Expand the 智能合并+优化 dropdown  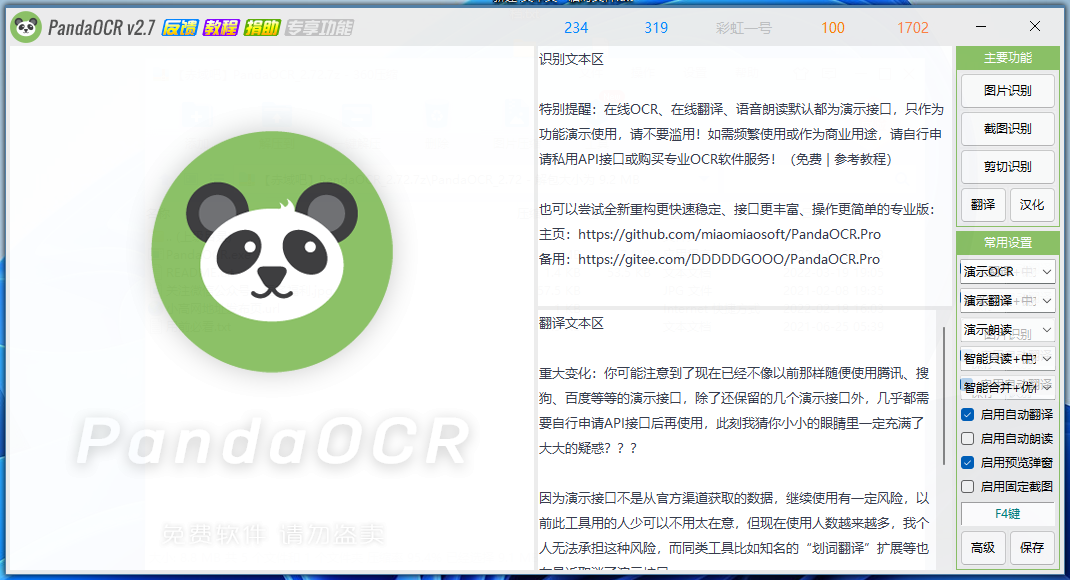tap(1007, 388)
